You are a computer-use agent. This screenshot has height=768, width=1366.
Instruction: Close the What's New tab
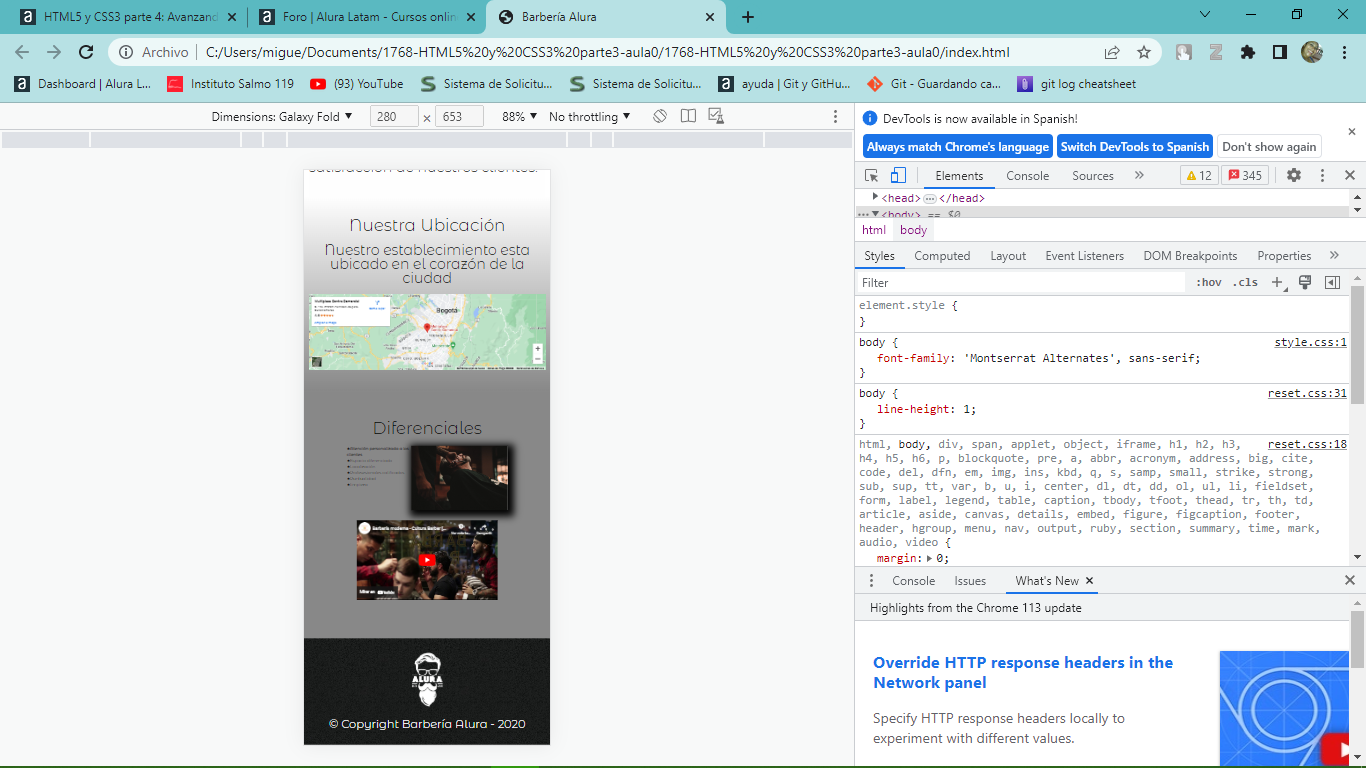click(x=1090, y=581)
